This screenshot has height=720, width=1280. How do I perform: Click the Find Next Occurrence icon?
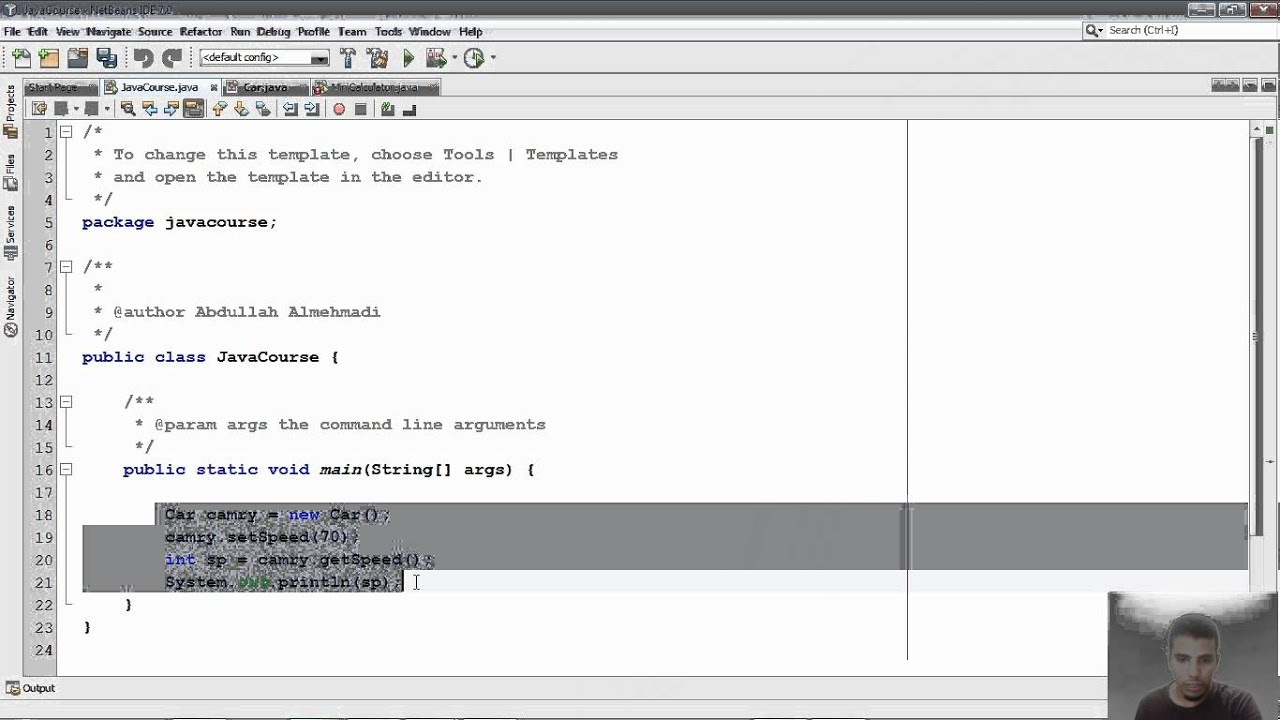172,109
